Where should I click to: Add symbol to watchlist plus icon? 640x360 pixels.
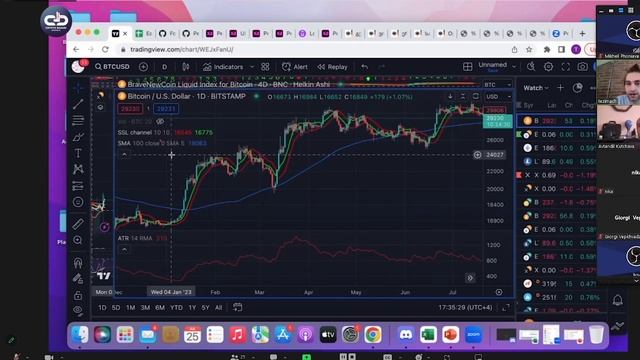click(560, 88)
